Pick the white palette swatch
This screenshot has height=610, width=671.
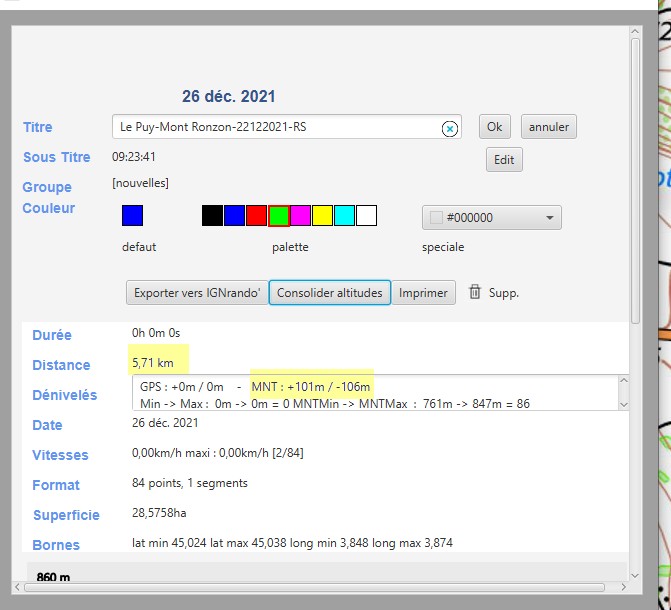366,216
